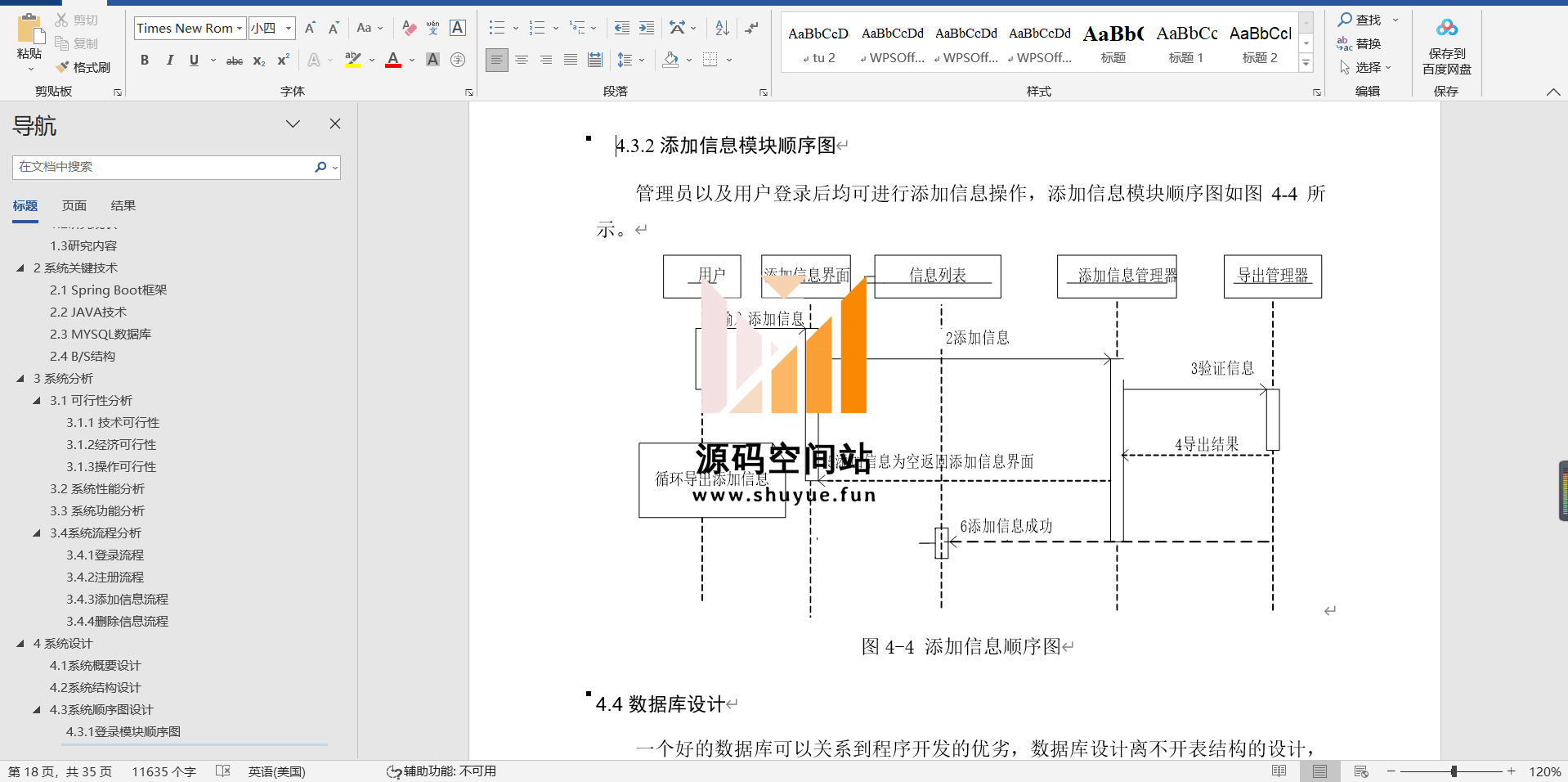Click the document search input field
Screen dimensions: 1568x782
pyautogui.click(x=162, y=167)
